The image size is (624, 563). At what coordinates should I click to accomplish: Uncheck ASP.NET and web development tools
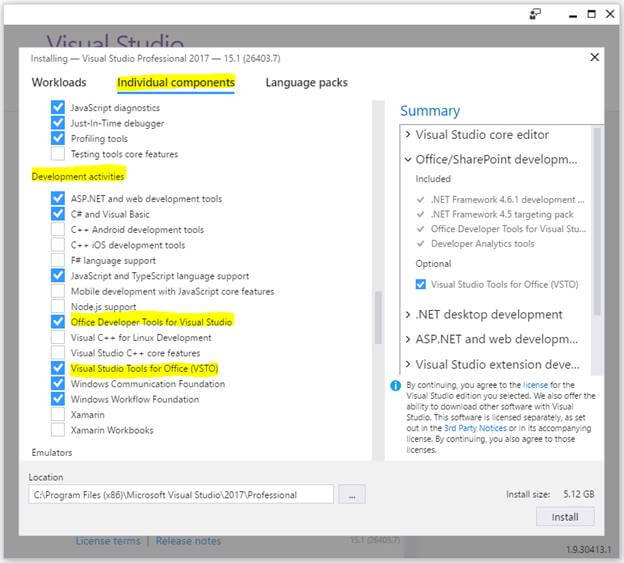coord(58,199)
